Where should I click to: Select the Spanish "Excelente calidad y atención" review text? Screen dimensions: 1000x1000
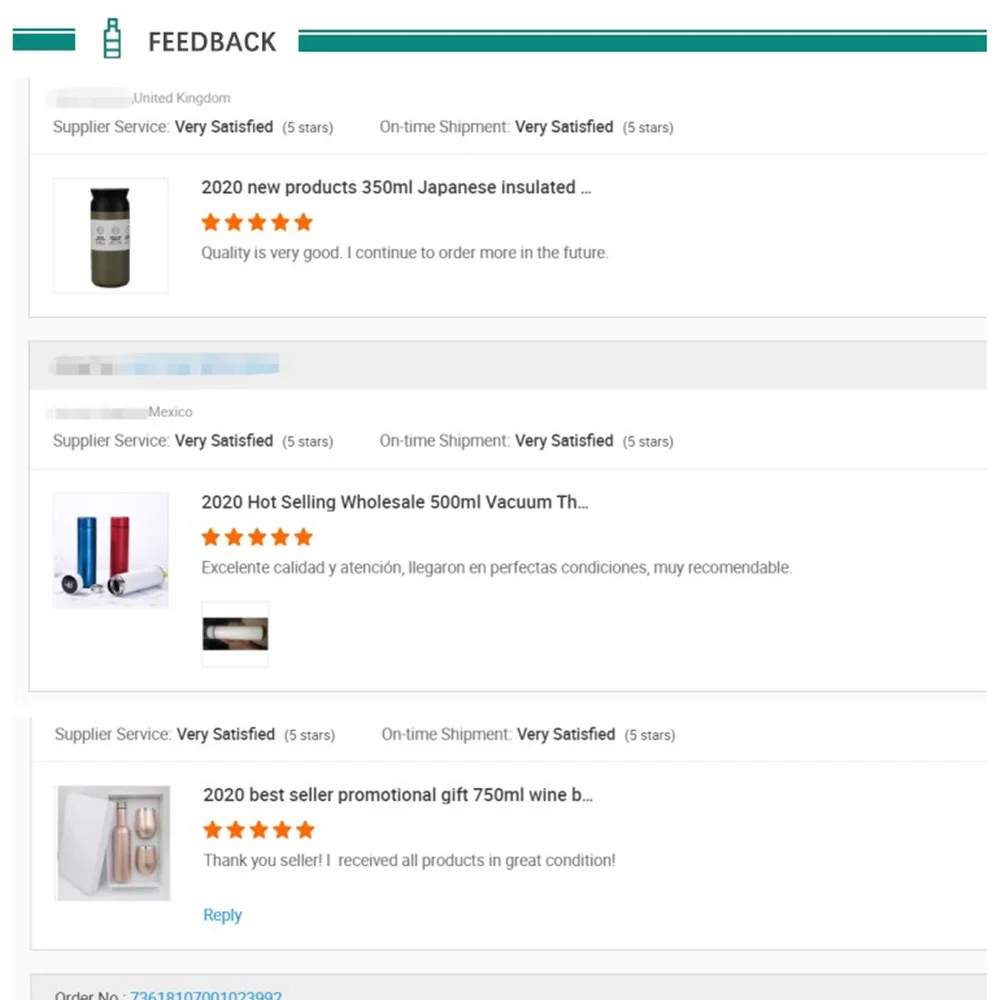[x=496, y=568]
